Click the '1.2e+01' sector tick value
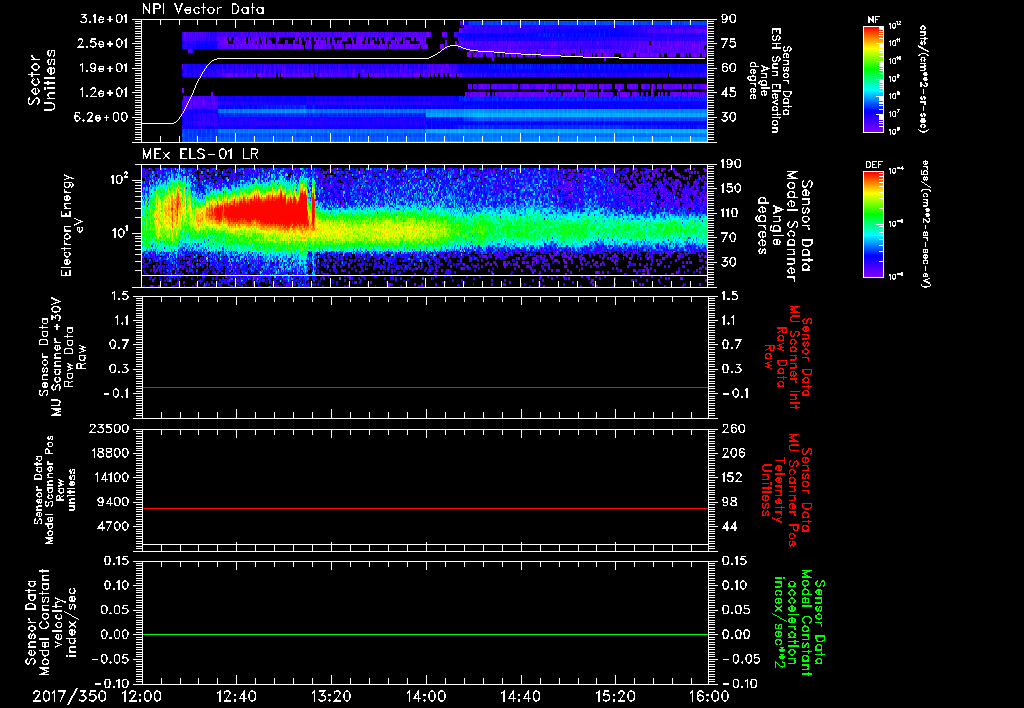Viewport: 1024px width, 708px height. 104,93
